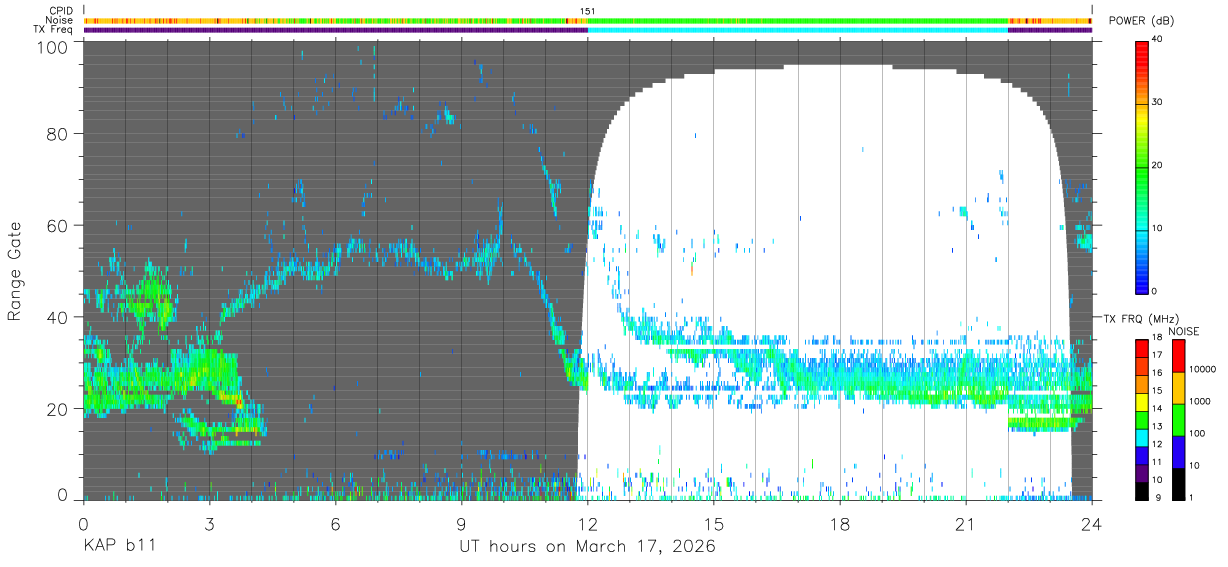Click the UT hour tick label 24
The height and width of the screenshot is (567, 1228).
point(1092,522)
